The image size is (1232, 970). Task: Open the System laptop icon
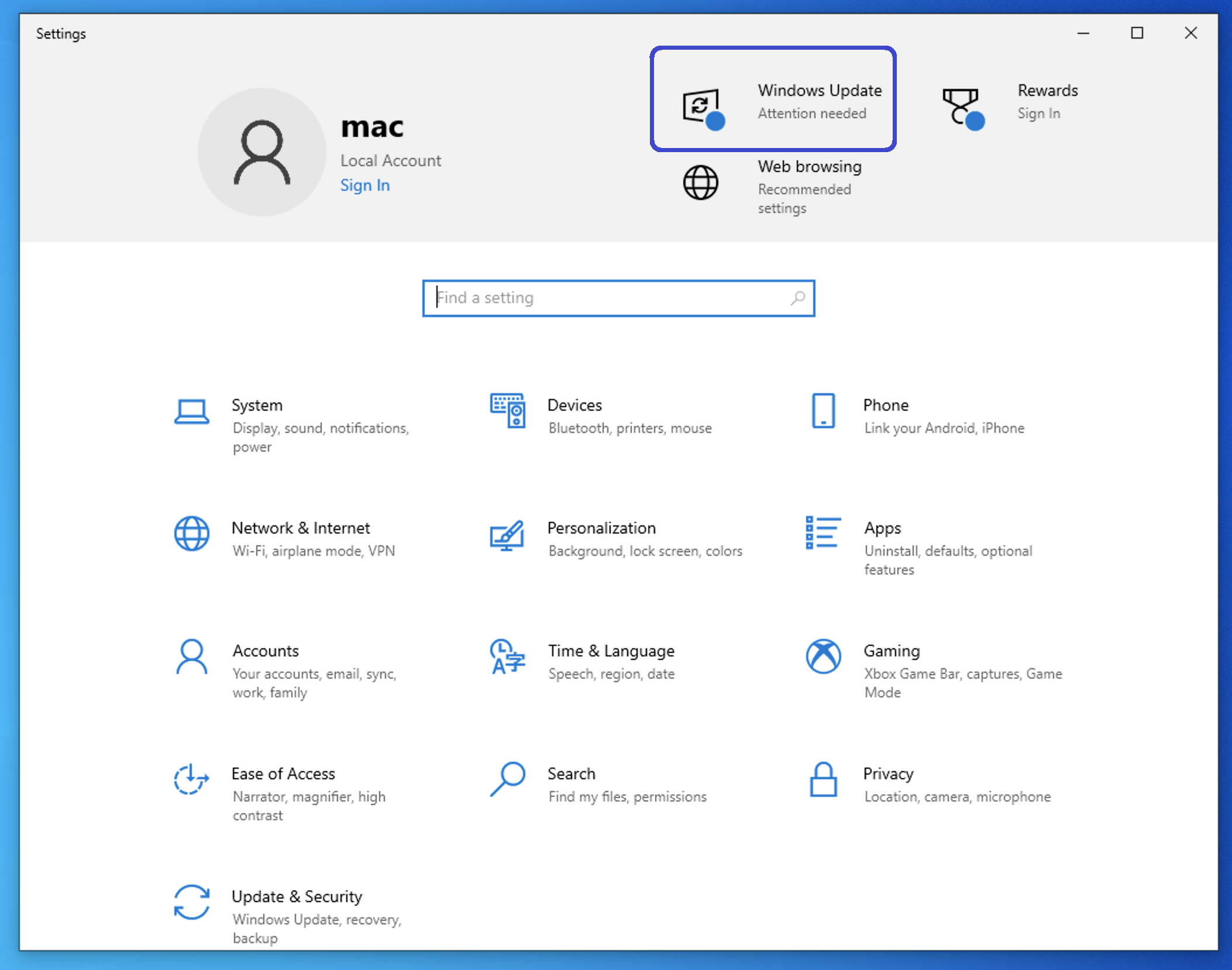[191, 412]
